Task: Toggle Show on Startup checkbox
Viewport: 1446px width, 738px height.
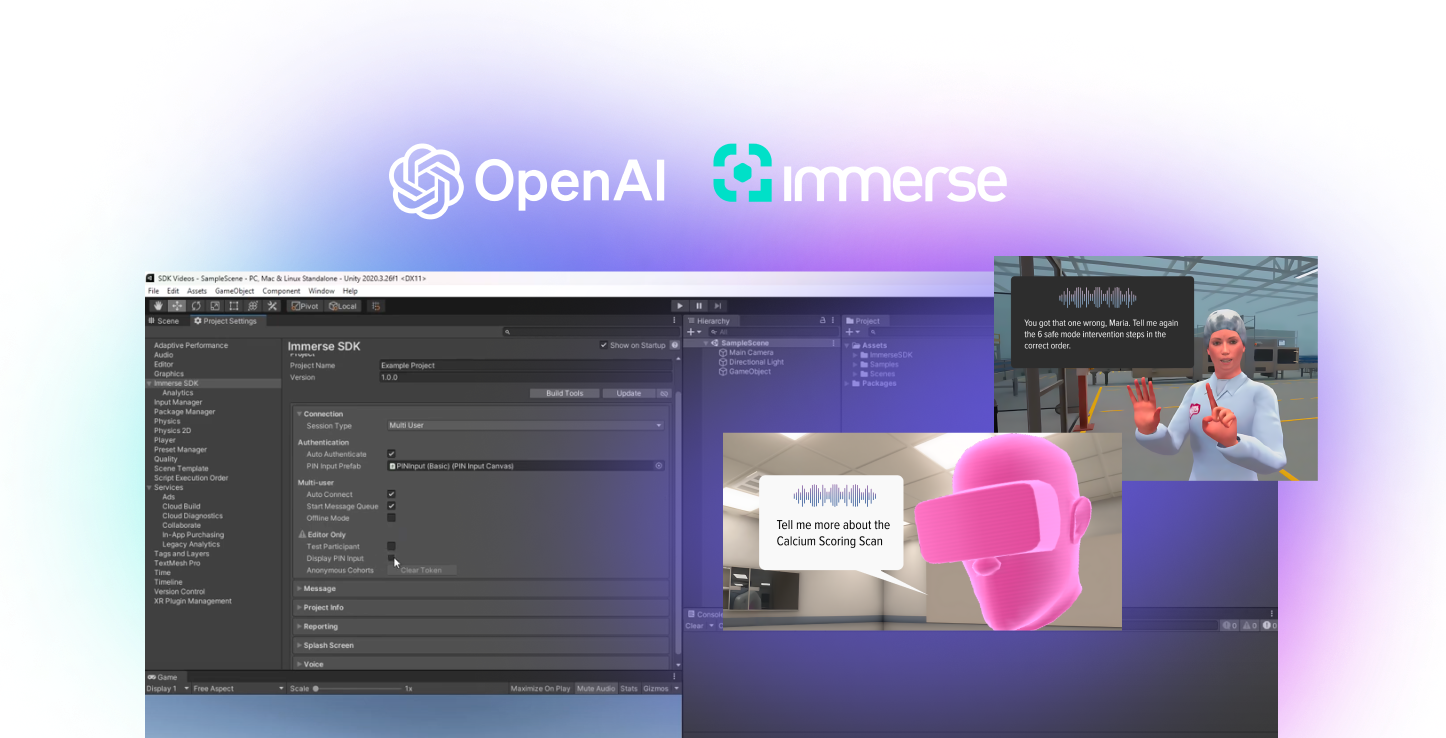Action: (604, 345)
